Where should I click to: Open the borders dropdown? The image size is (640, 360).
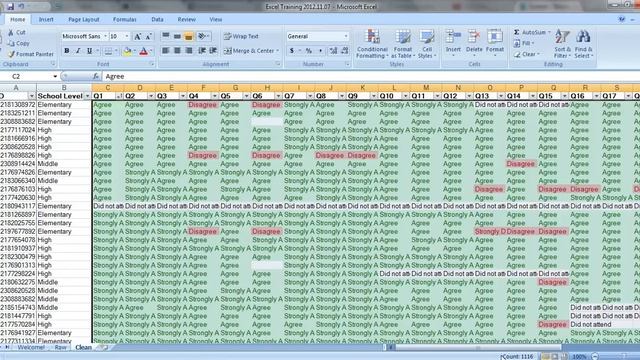pos(116,51)
